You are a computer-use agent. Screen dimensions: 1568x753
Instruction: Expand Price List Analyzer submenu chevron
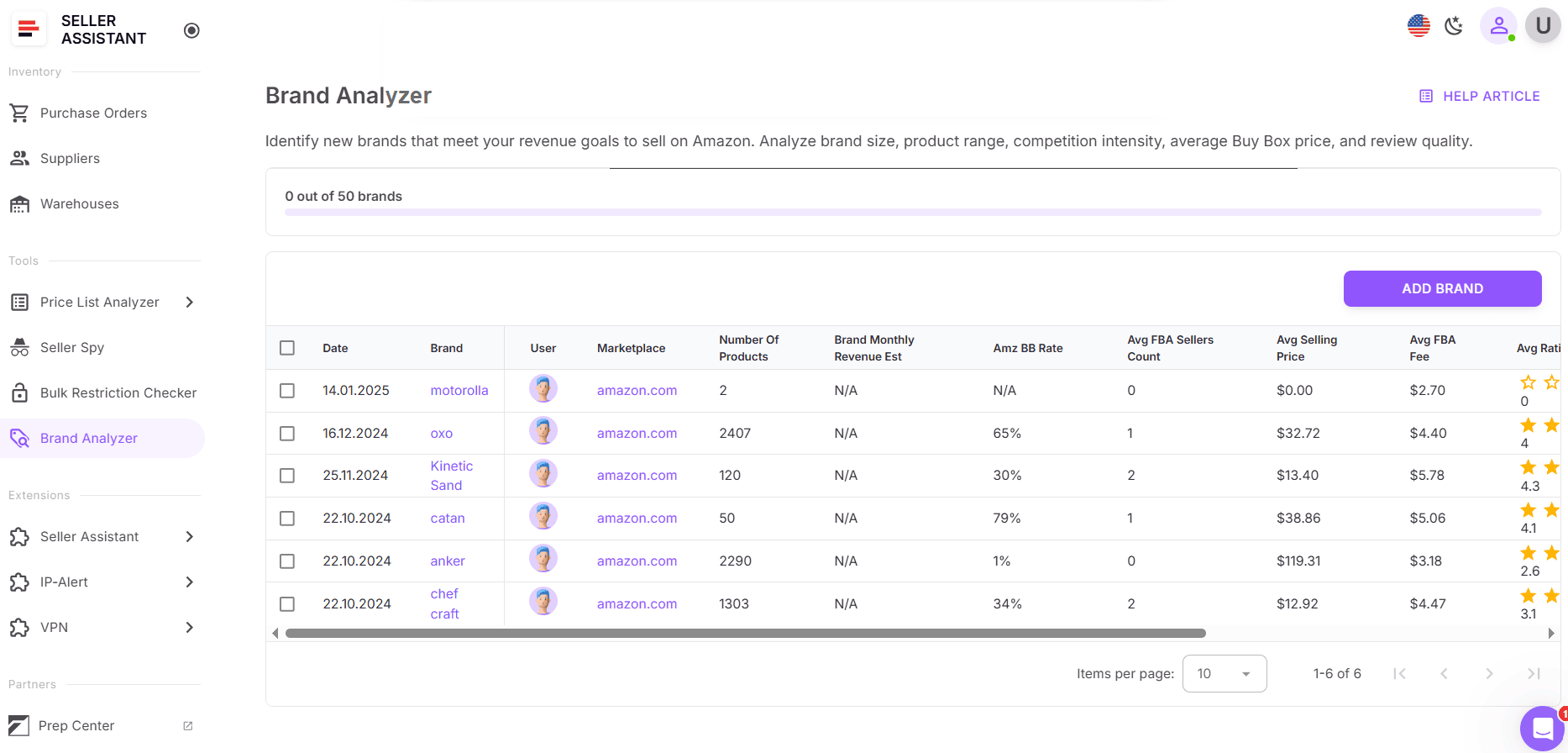click(x=189, y=302)
